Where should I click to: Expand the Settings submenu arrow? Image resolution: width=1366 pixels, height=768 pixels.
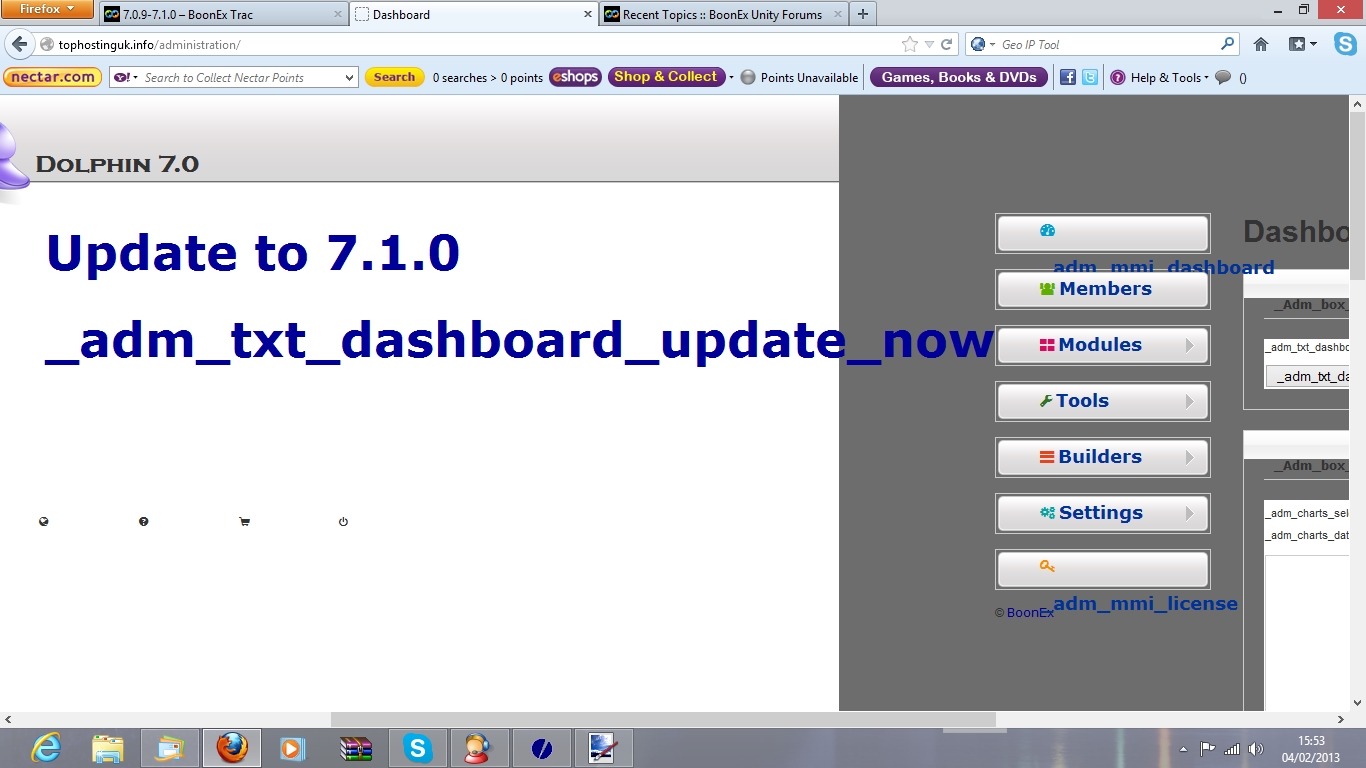pyautogui.click(x=1190, y=513)
